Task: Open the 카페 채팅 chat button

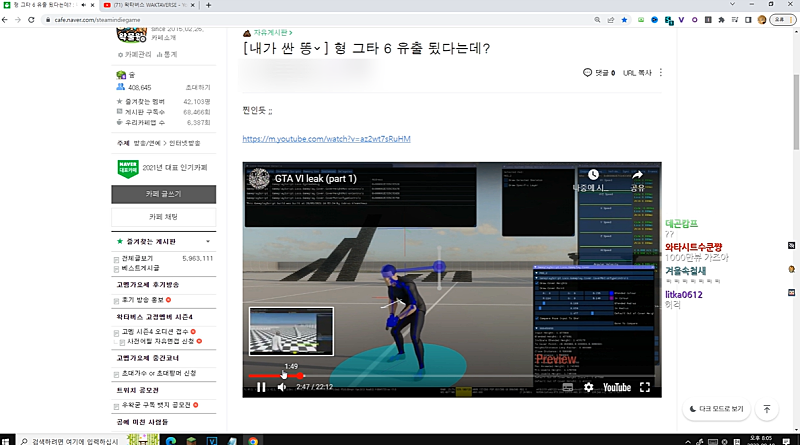Action: tap(163, 217)
